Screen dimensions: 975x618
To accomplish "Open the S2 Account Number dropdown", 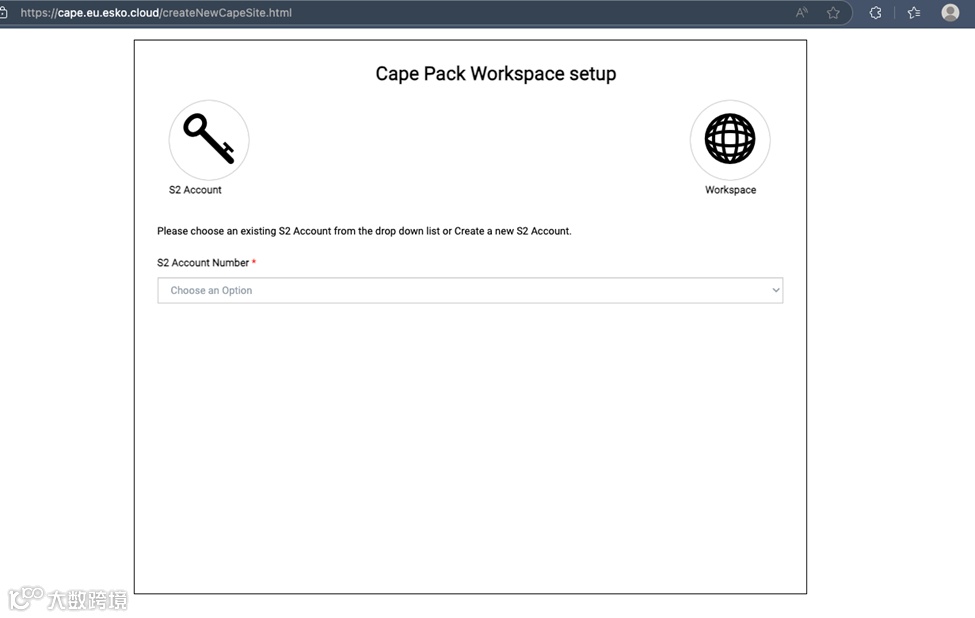I will tap(470, 290).
